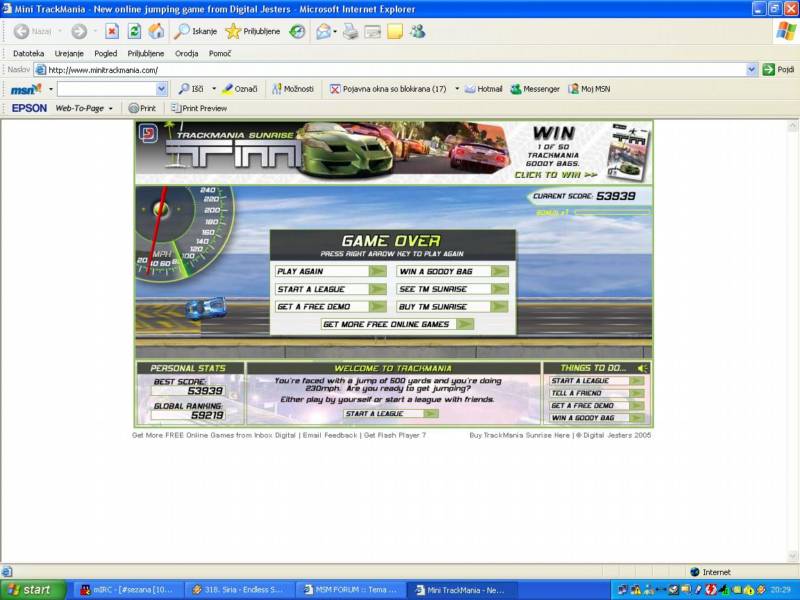The height and width of the screenshot is (600, 800).
Task: Click the Digital Jesters logo icon in banner
Action: coord(148,134)
